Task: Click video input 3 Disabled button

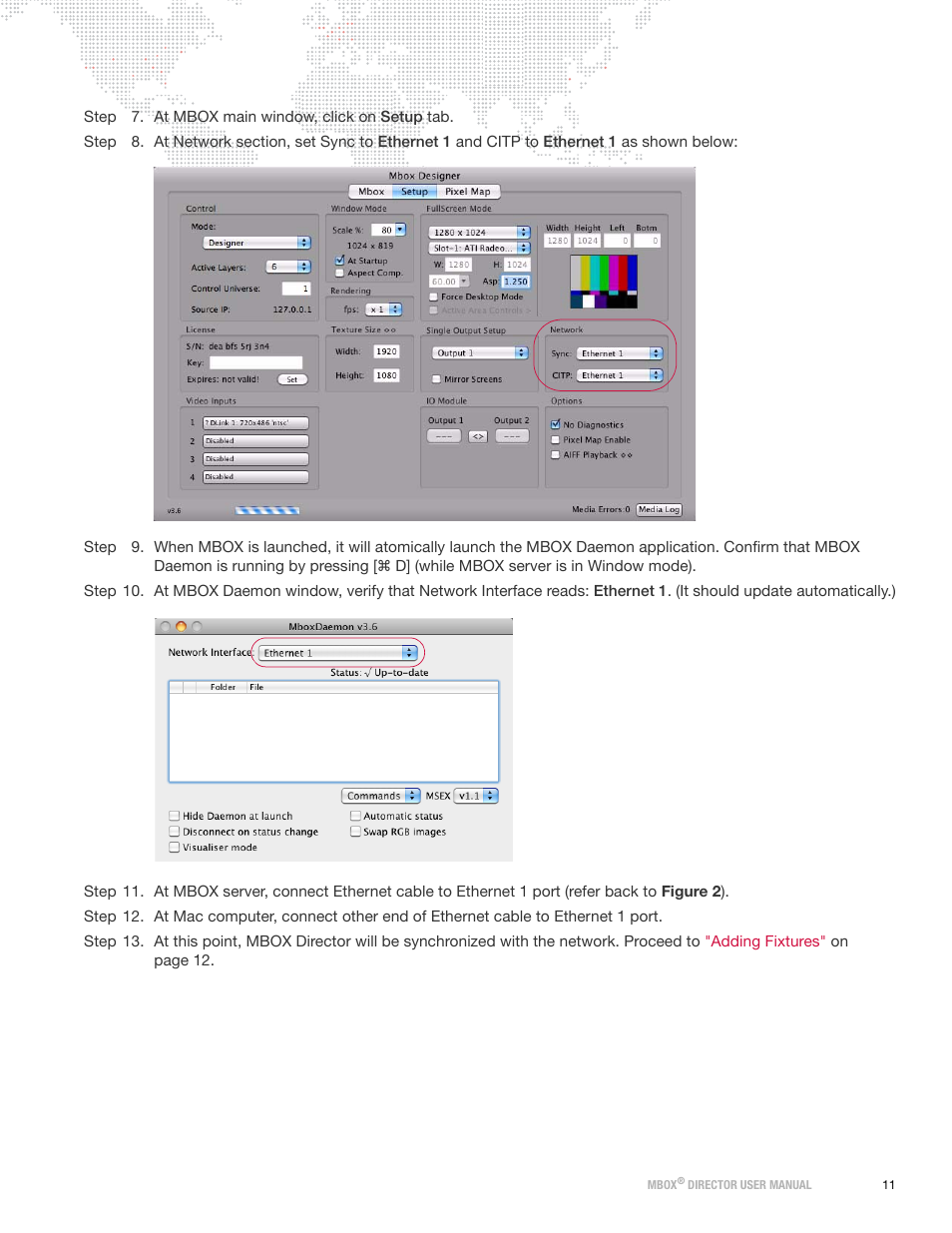Action: pyautogui.click(x=255, y=459)
